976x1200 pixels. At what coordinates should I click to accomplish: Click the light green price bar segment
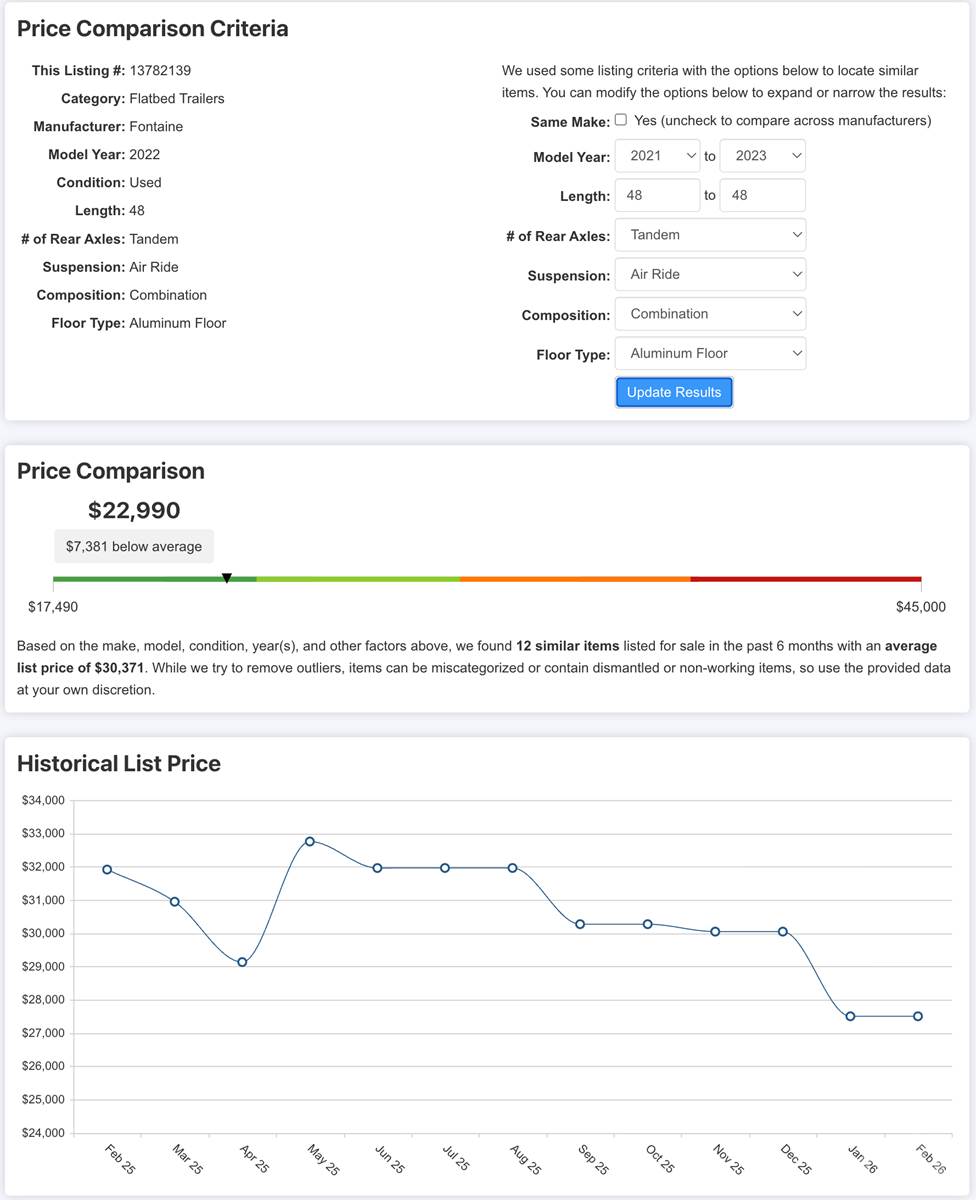click(358, 579)
